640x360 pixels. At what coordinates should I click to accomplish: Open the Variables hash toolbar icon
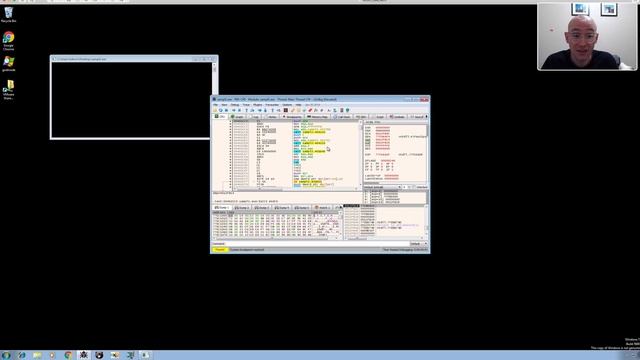[322, 110]
